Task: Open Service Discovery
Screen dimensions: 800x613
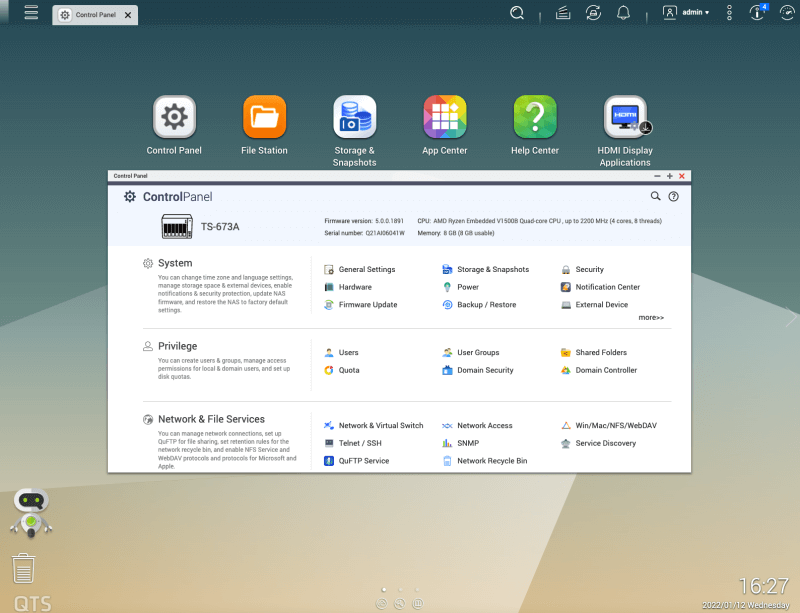Action: [x=598, y=443]
